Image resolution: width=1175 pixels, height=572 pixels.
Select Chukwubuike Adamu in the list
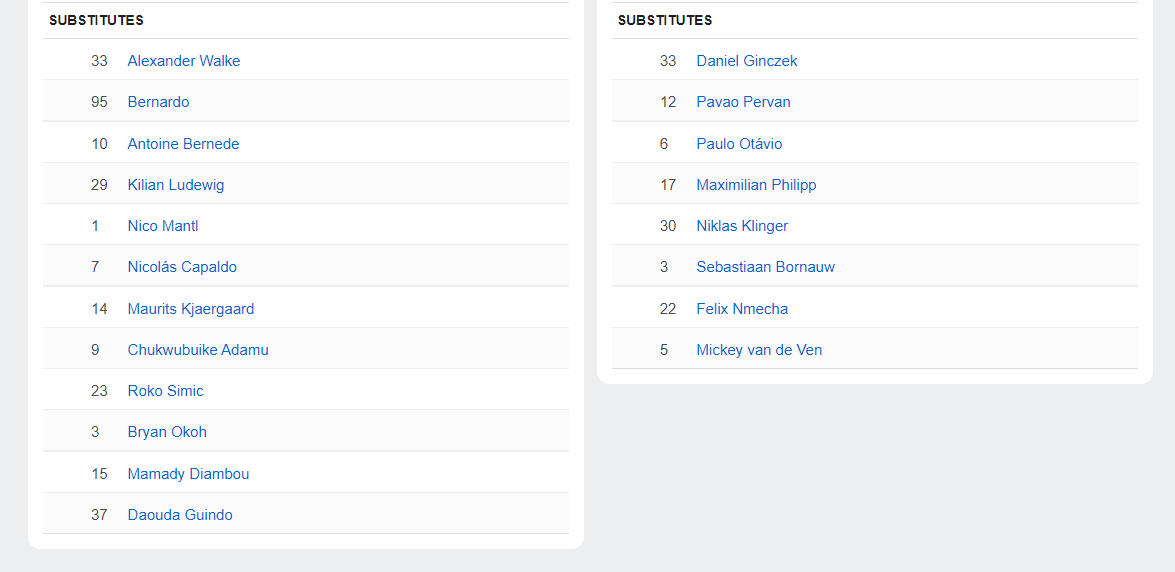198,350
